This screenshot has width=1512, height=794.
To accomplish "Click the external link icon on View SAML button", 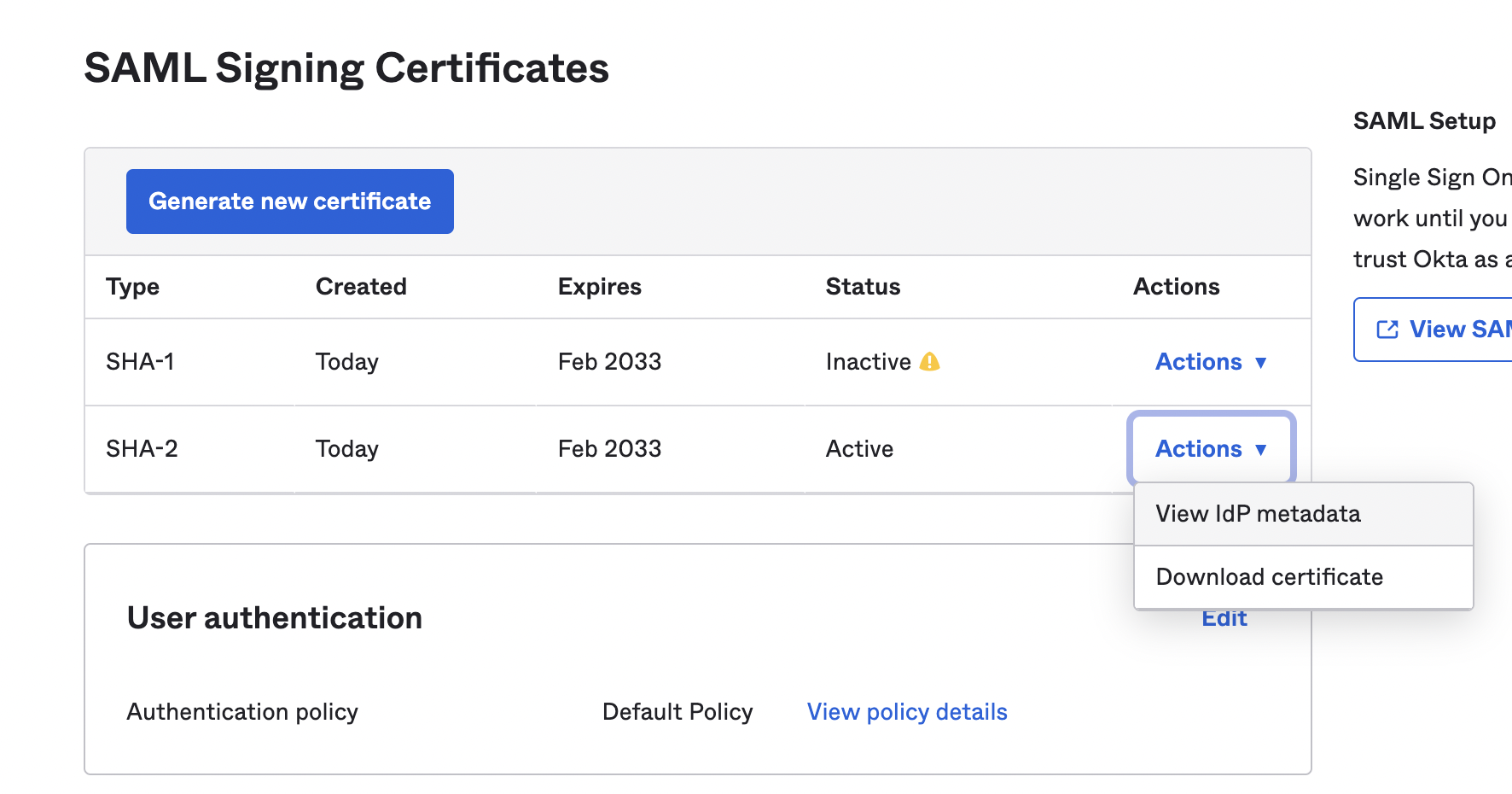I will tap(1387, 330).
